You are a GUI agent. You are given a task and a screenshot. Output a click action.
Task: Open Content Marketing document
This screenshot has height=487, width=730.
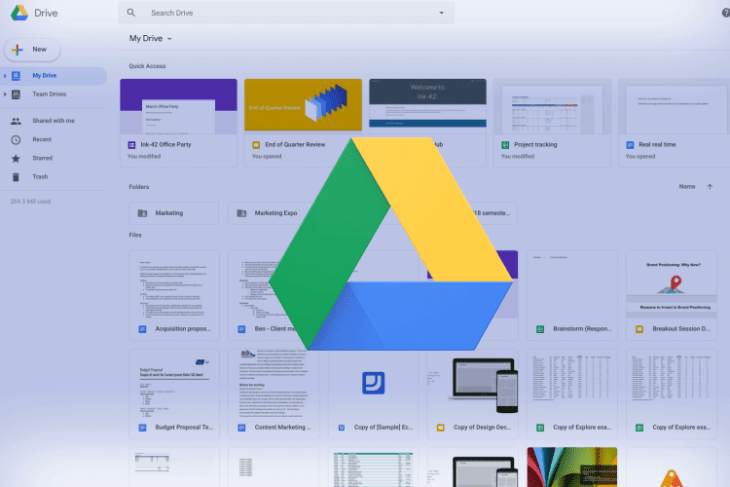coord(273,394)
